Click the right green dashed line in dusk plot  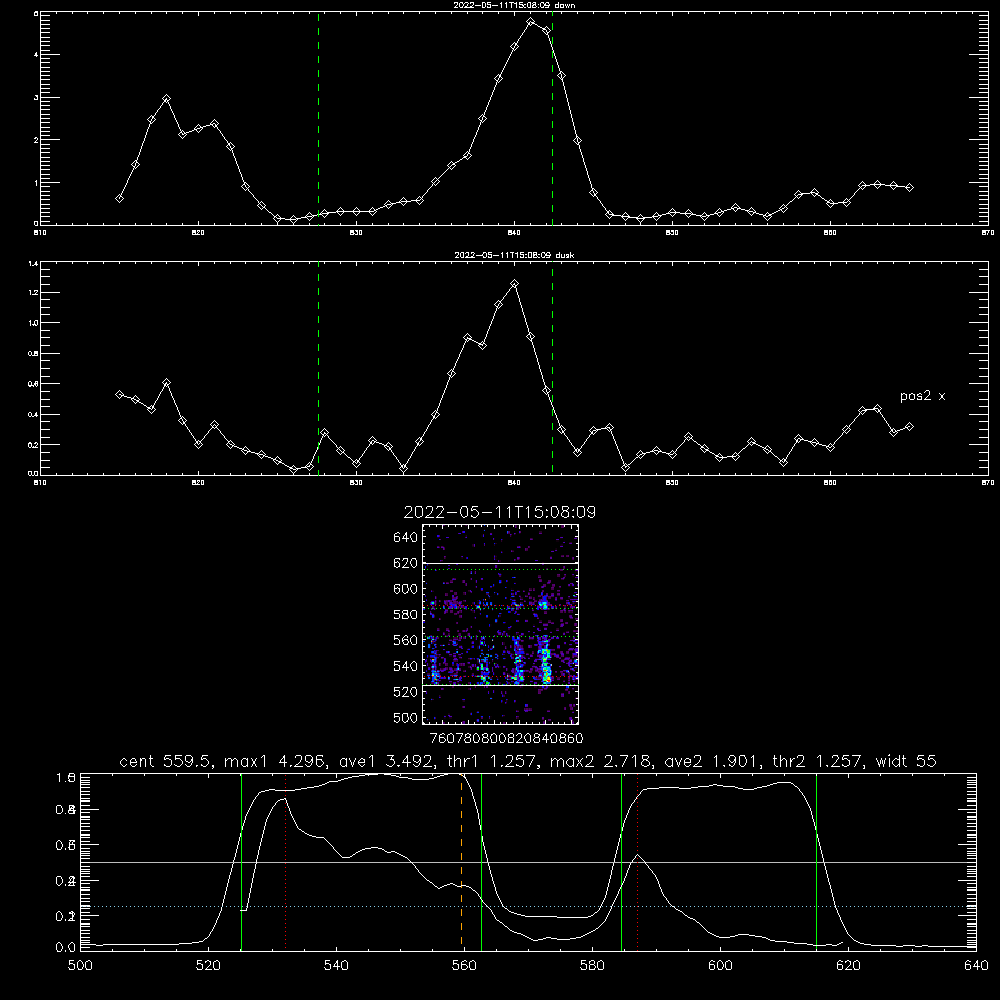coord(552,368)
